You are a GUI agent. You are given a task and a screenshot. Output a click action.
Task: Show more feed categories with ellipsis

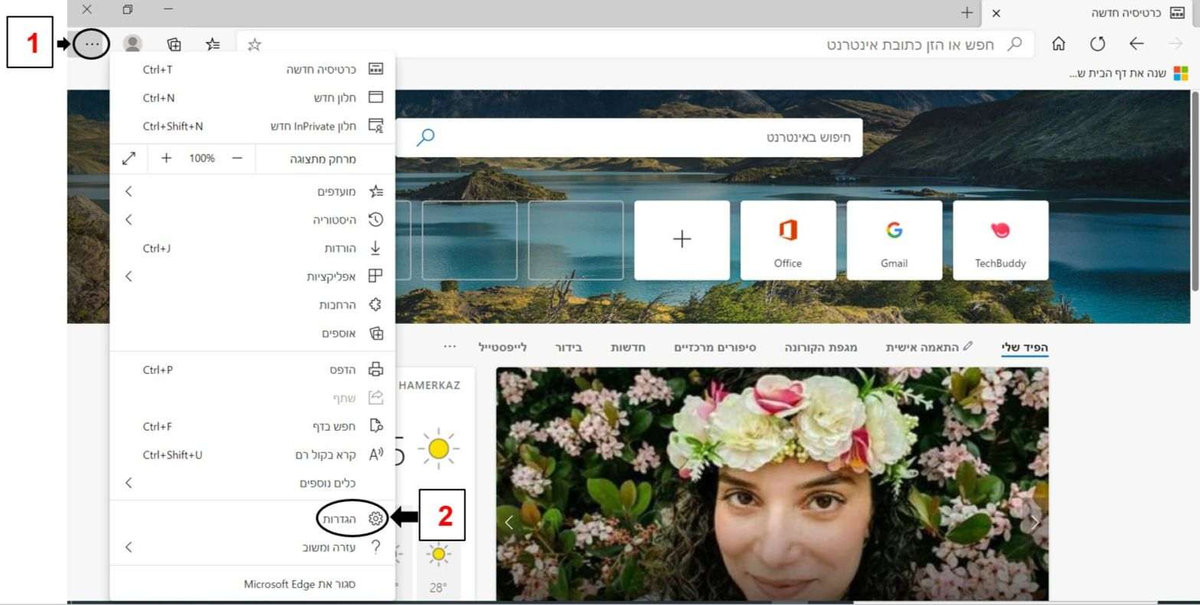(x=450, y=346)
